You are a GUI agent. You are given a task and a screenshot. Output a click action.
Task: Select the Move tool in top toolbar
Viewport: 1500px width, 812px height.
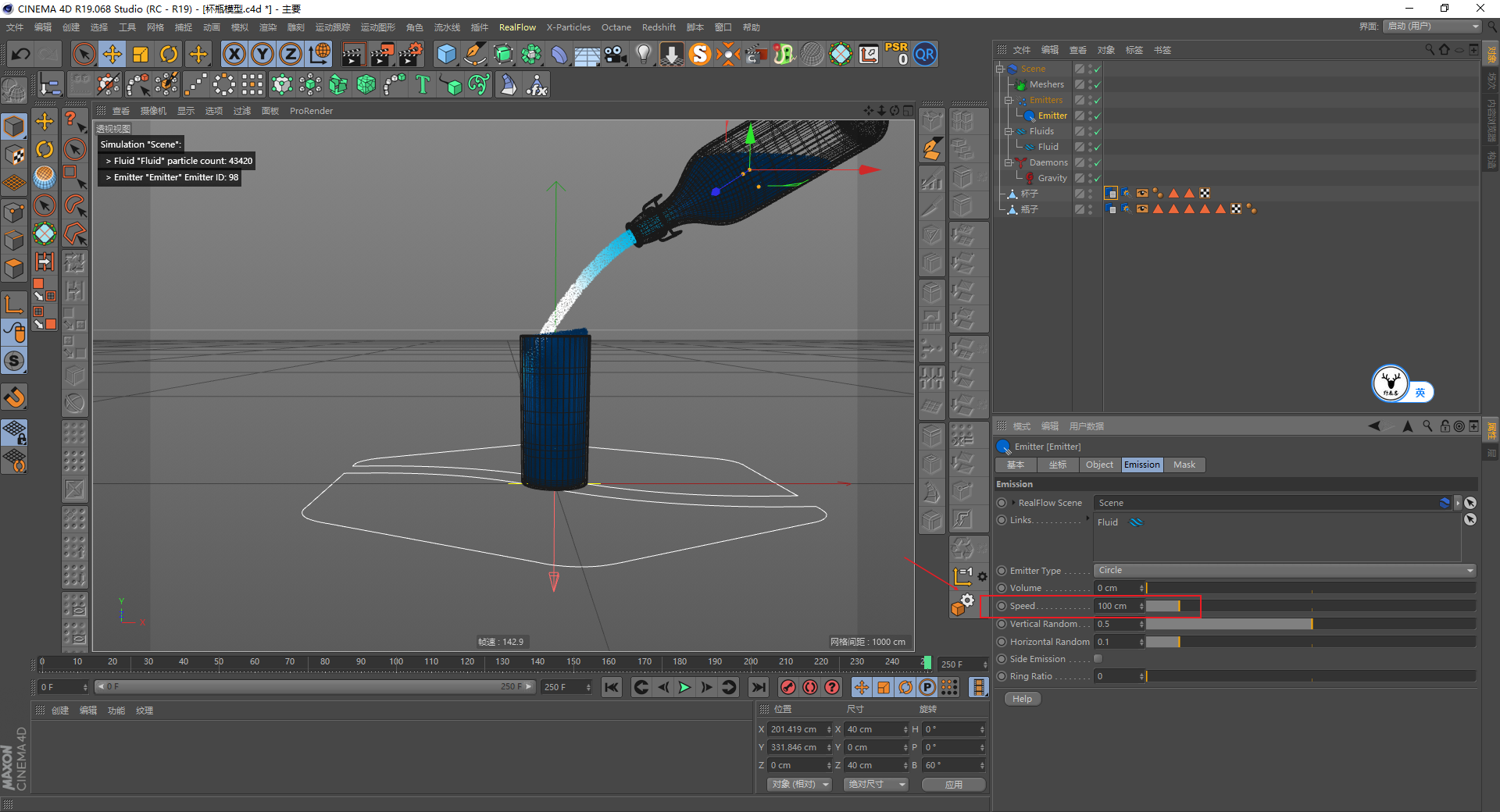coord(112,54)
